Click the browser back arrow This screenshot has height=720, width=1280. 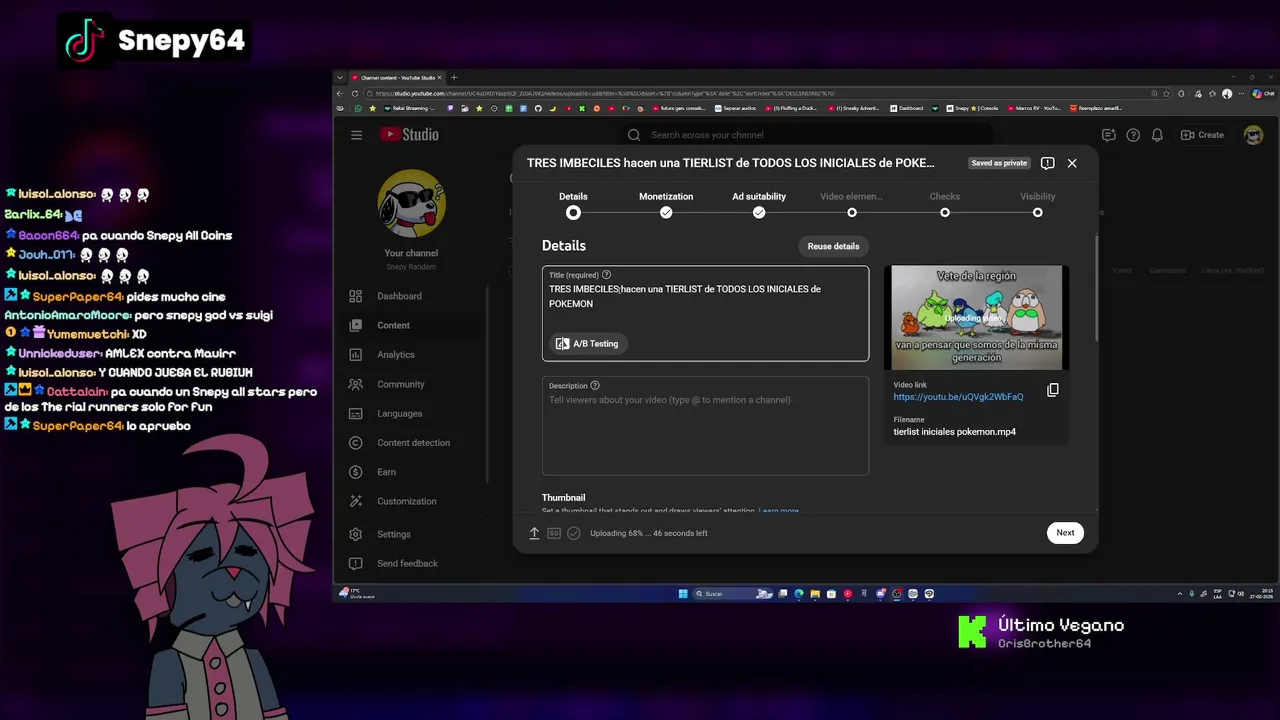(x=340, y=93)
